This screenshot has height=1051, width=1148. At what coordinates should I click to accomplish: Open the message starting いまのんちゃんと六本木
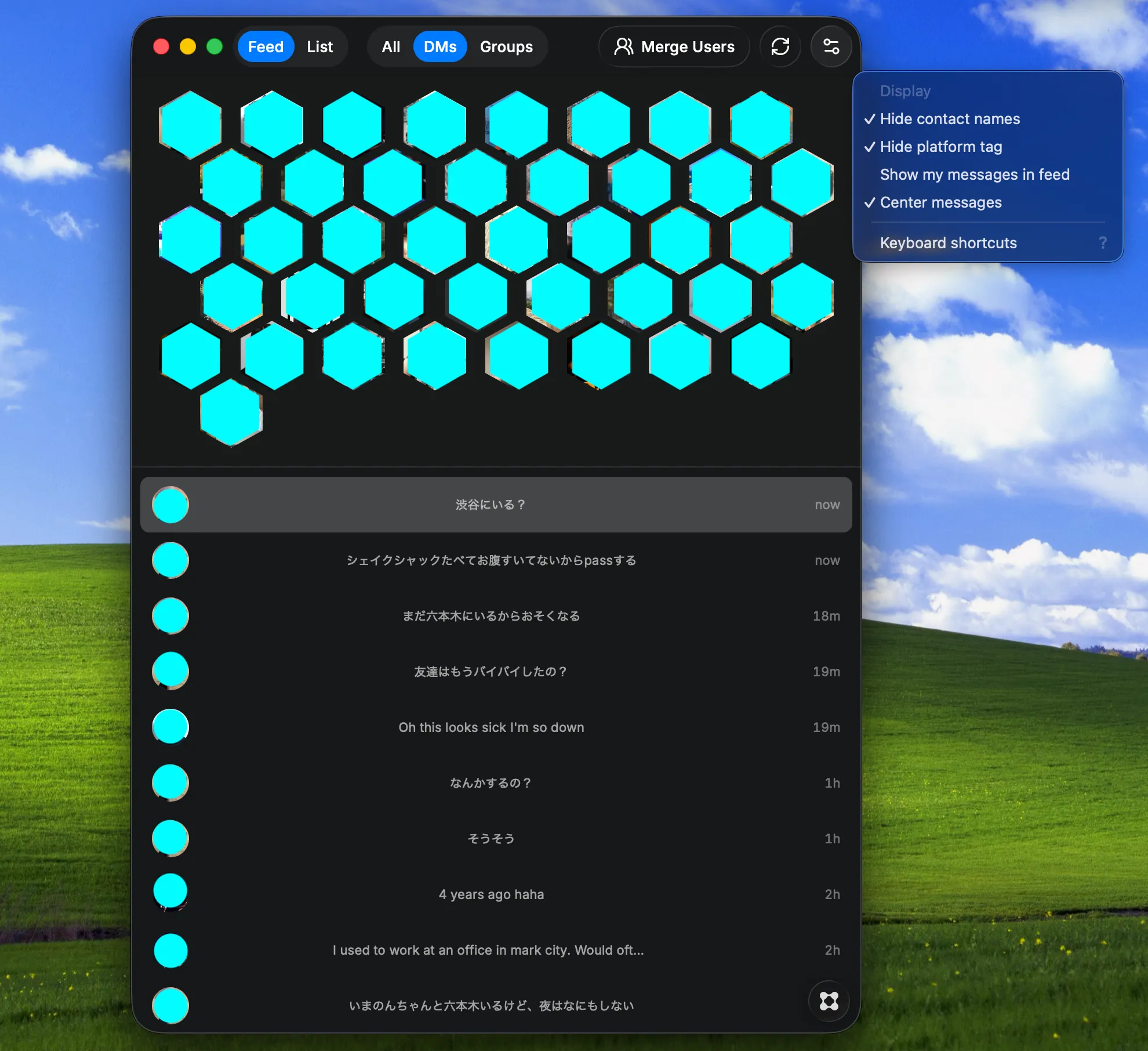pos(496,1006)
